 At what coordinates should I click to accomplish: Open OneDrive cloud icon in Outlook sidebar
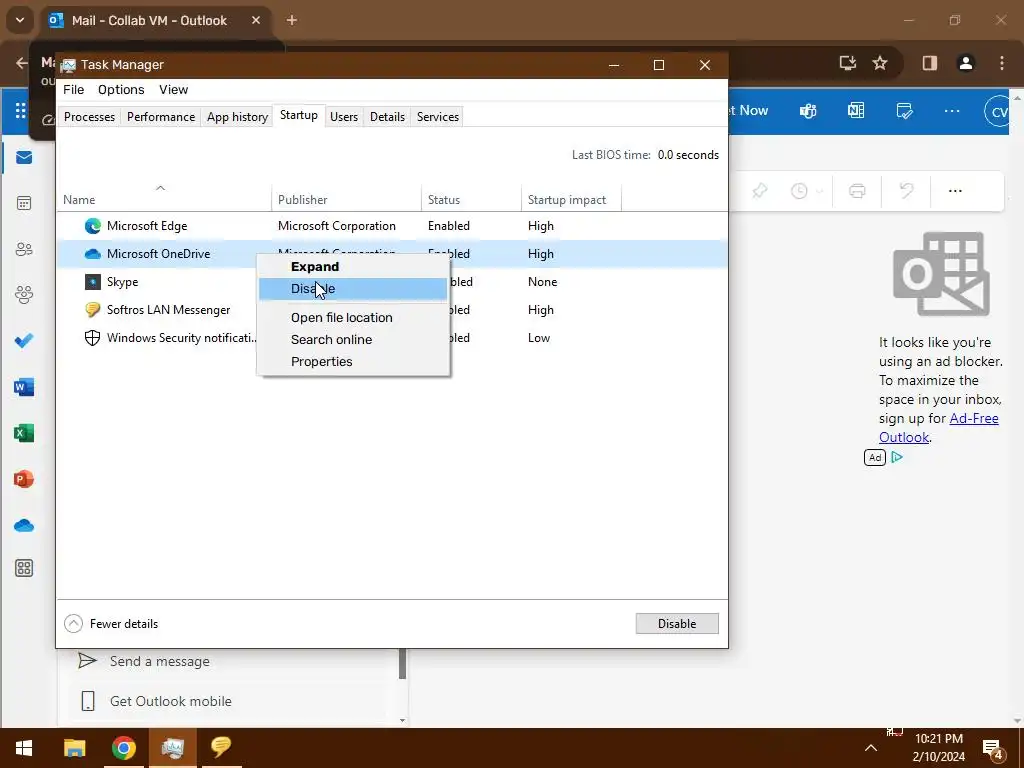click(x=24, y=525)
